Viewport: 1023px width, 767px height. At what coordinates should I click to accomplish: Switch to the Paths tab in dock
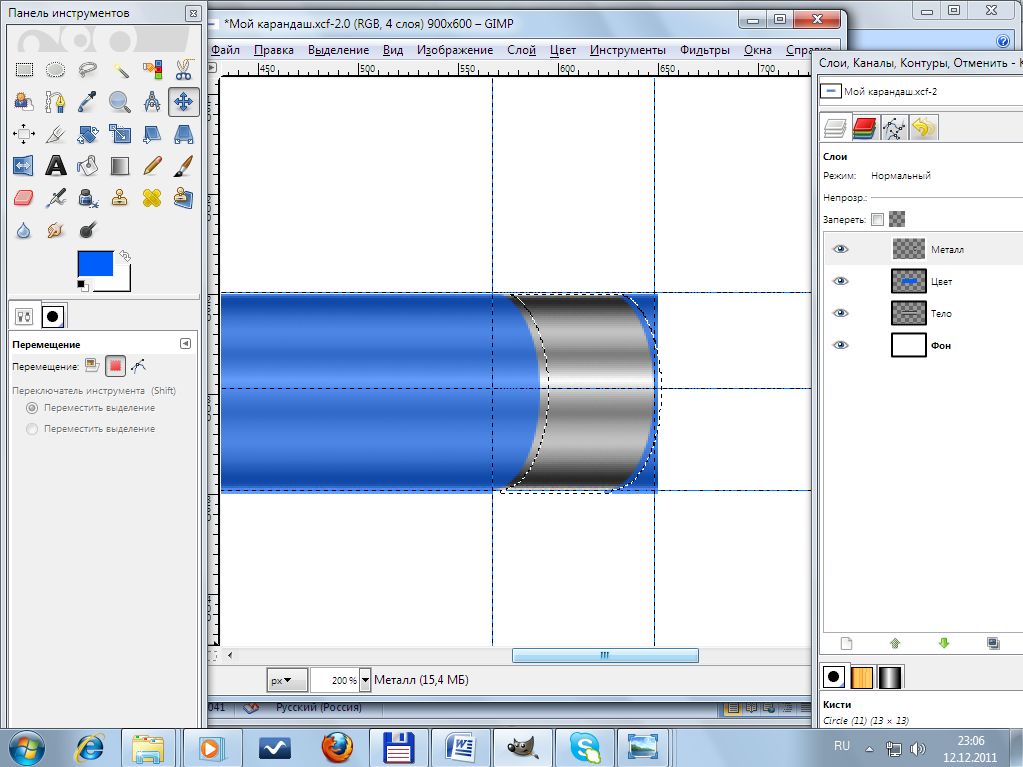(894, 128)
